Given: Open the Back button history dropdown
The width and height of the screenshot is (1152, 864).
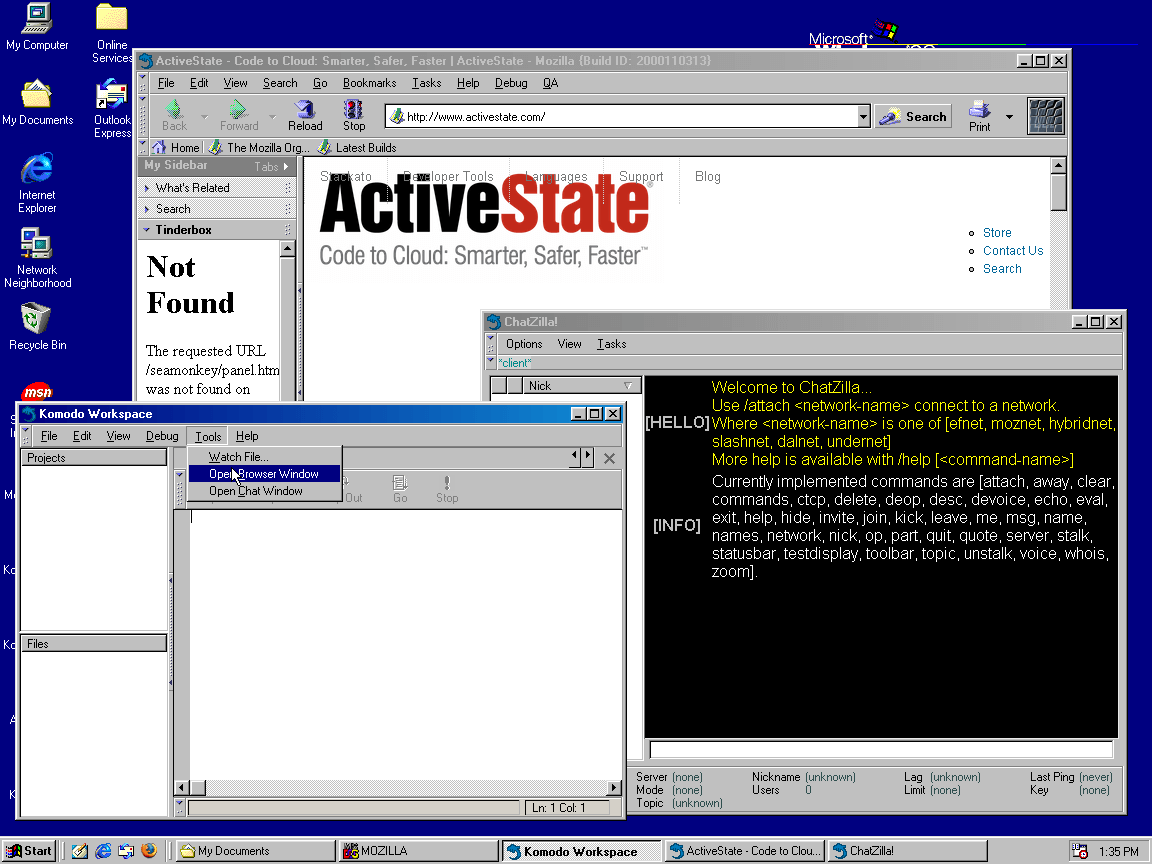Looking at the screenshot, I should pyautogui.click(x=204, y=117).
